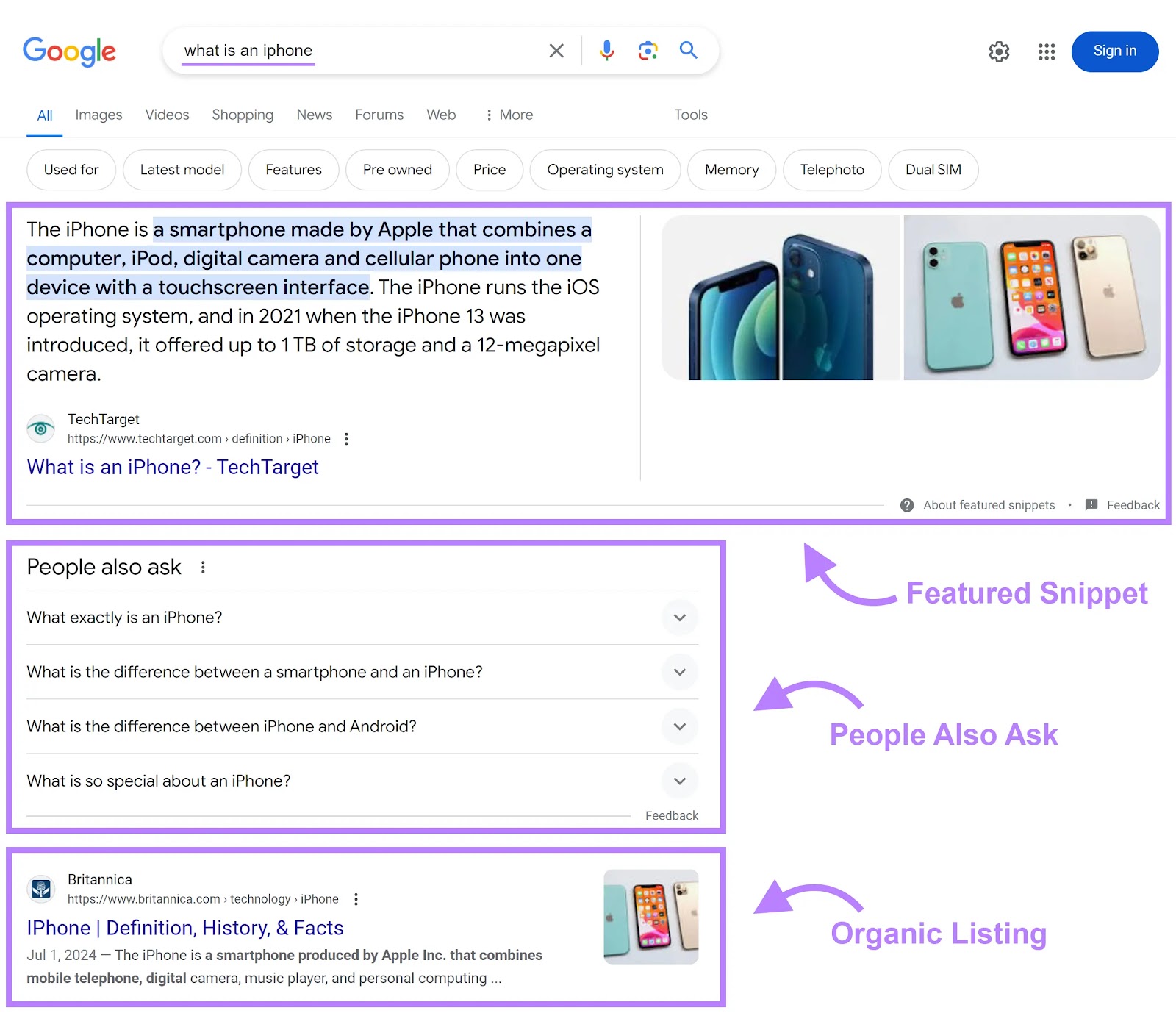
Task: Toggle the 'Pre owned' filter chip
Action: [397, 170]
